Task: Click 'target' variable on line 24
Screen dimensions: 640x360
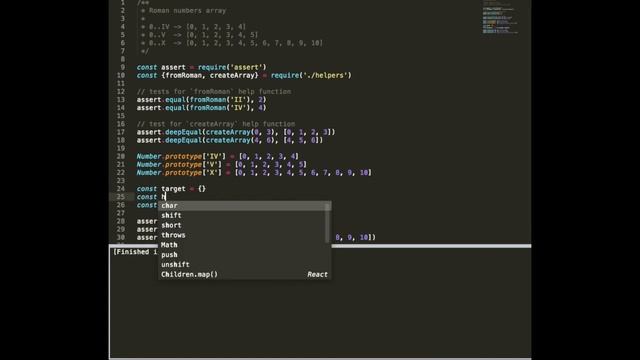Action: point(173,189)
